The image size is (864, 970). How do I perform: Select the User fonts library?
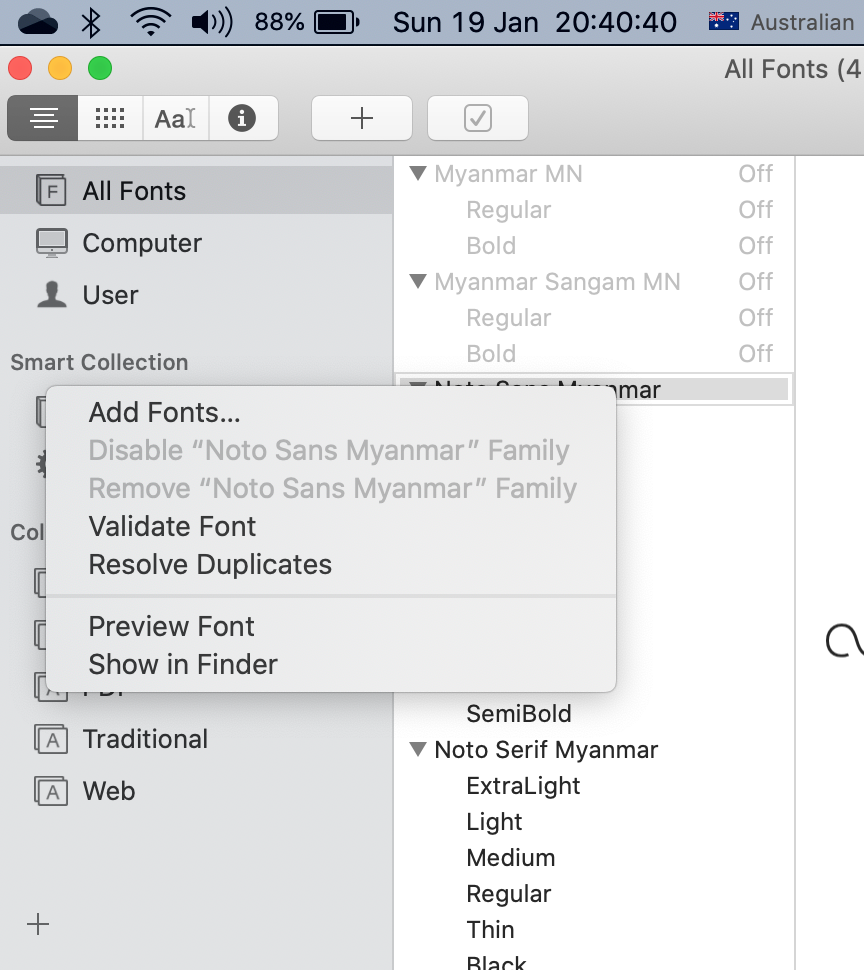[110, 295]
